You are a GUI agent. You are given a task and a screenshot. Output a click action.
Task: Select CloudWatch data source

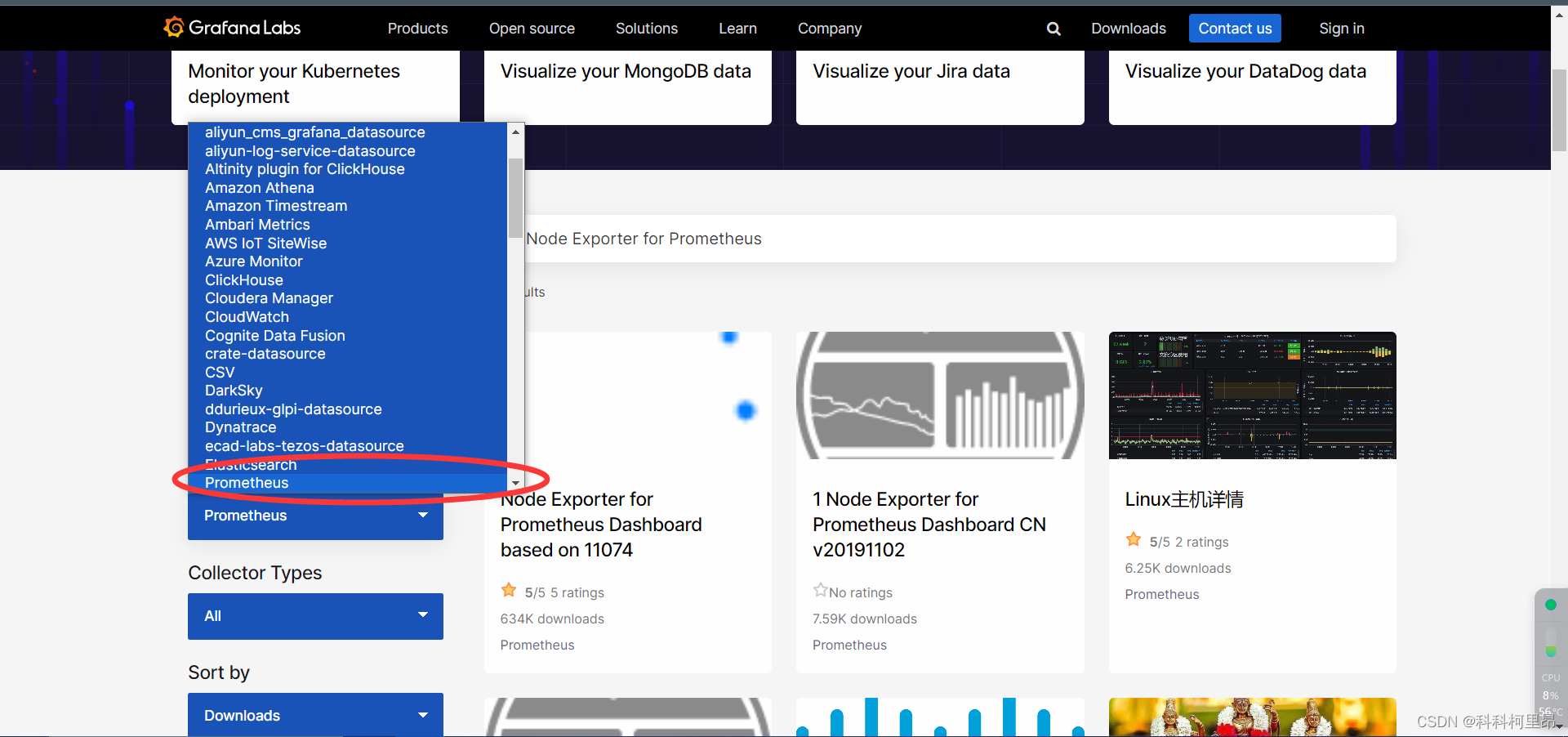[x=348, y=317]
